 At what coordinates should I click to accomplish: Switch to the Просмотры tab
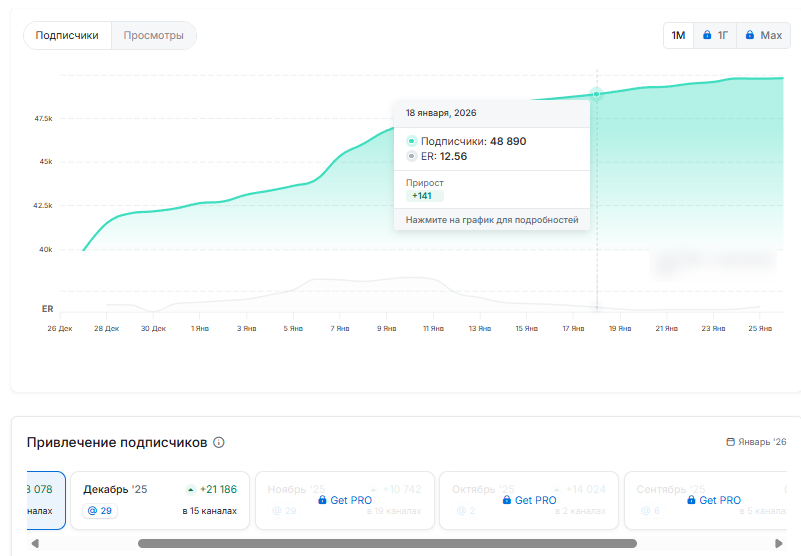(x=154, y=36)
